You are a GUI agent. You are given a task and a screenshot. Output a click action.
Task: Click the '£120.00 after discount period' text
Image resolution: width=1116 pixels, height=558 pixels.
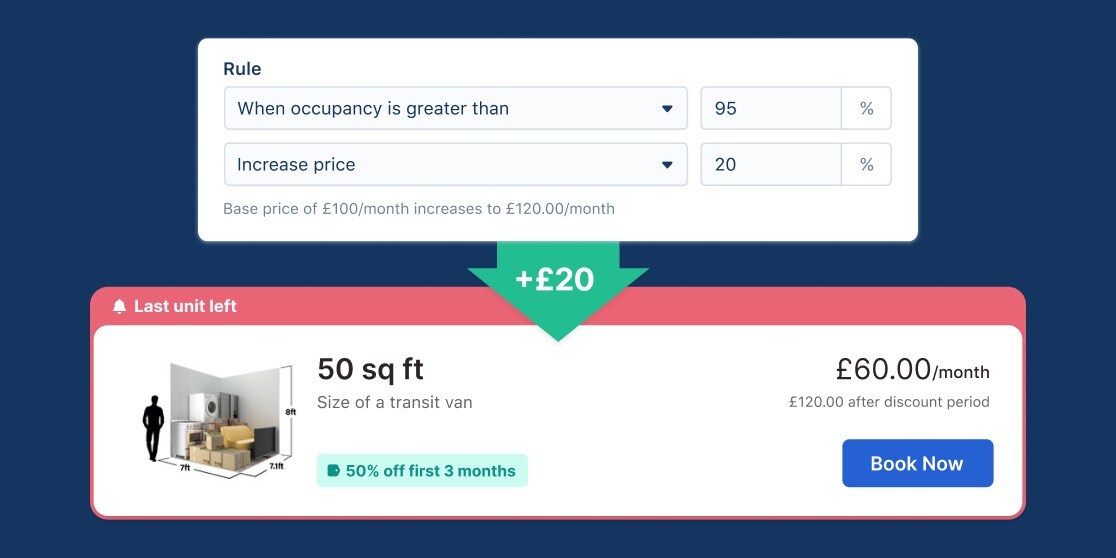tap(888, 402)
